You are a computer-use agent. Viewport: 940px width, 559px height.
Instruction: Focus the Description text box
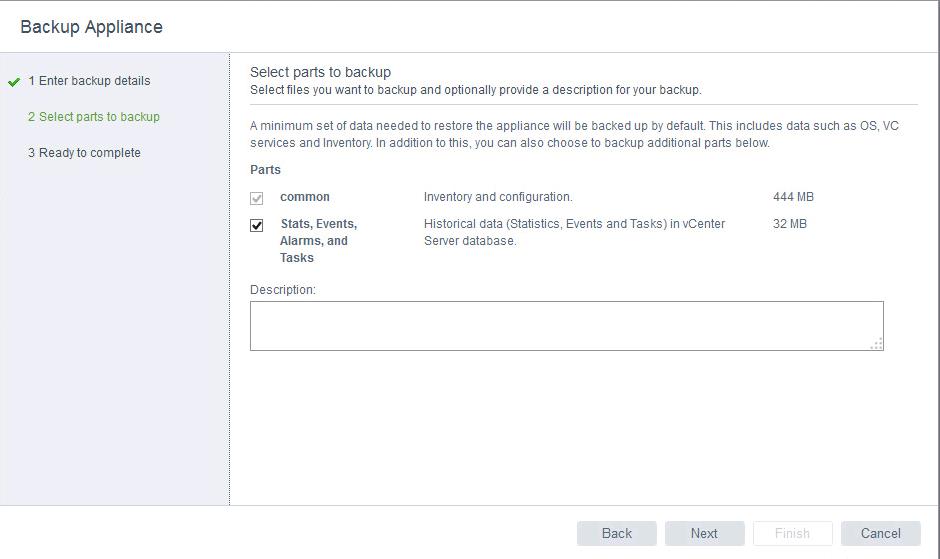tap(566, 326)
